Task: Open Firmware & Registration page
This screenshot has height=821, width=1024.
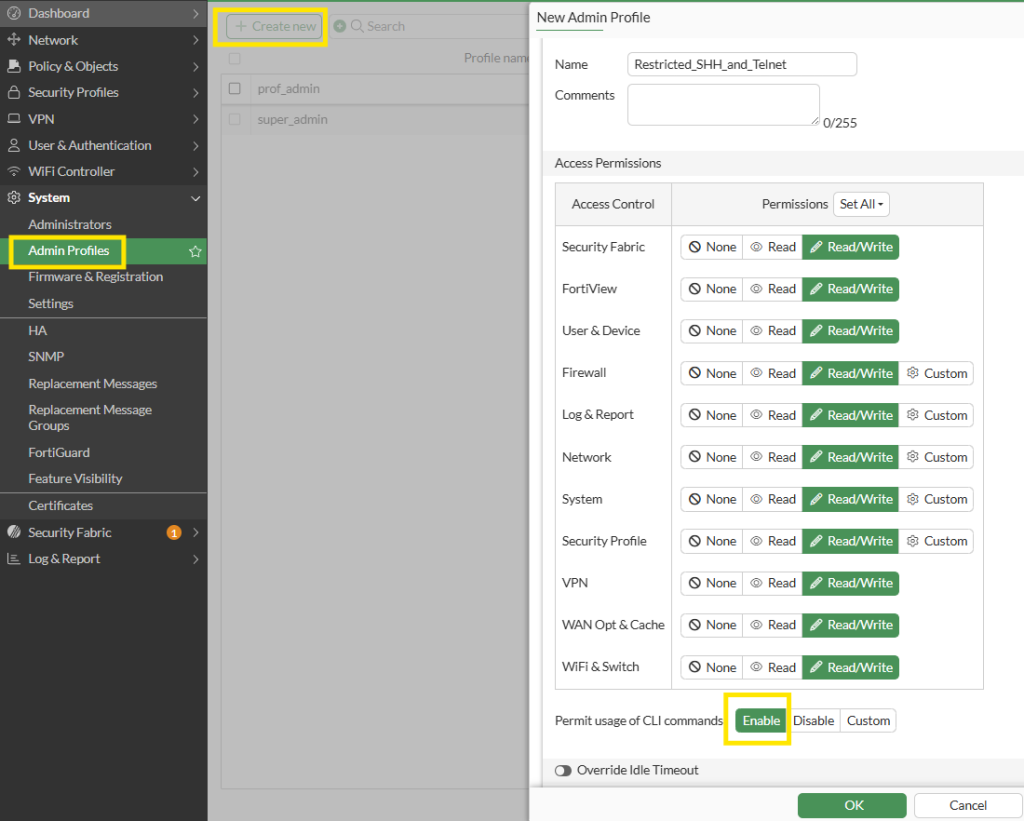Action: click(95, 277)
